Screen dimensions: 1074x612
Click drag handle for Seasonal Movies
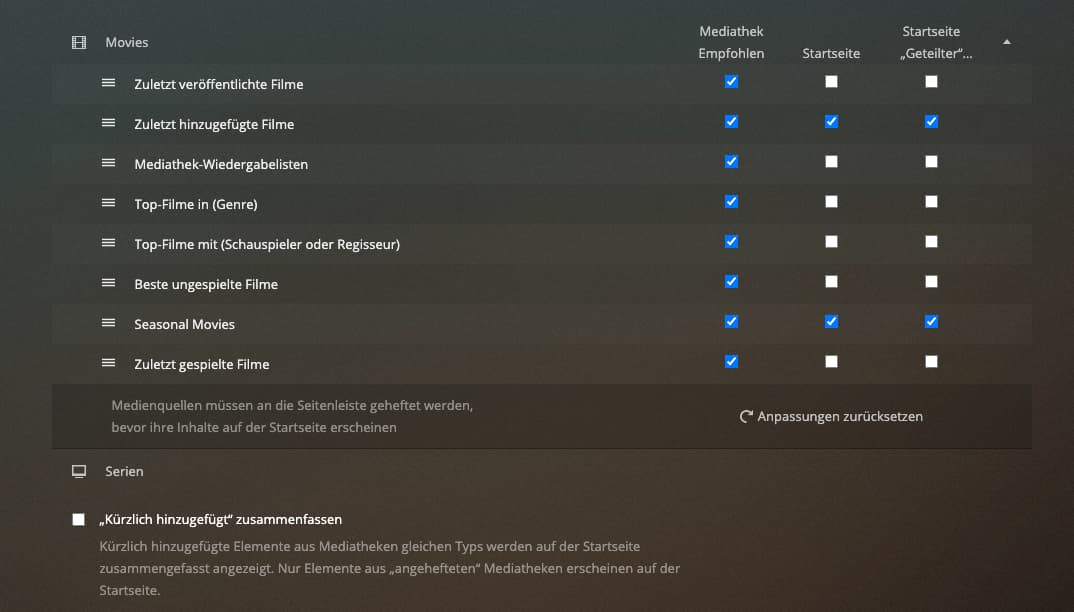109,323
